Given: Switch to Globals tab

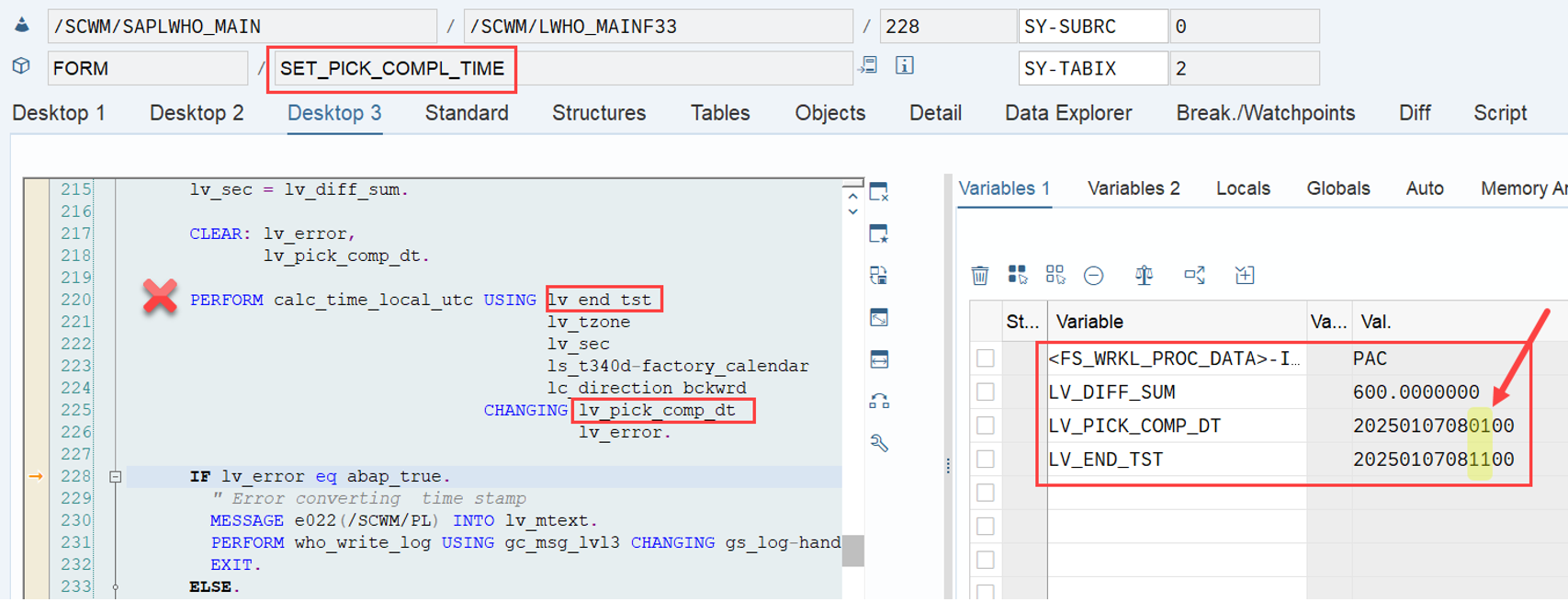Looking at the screenshot, I should pyautogui.click(x=1338, y=188).
